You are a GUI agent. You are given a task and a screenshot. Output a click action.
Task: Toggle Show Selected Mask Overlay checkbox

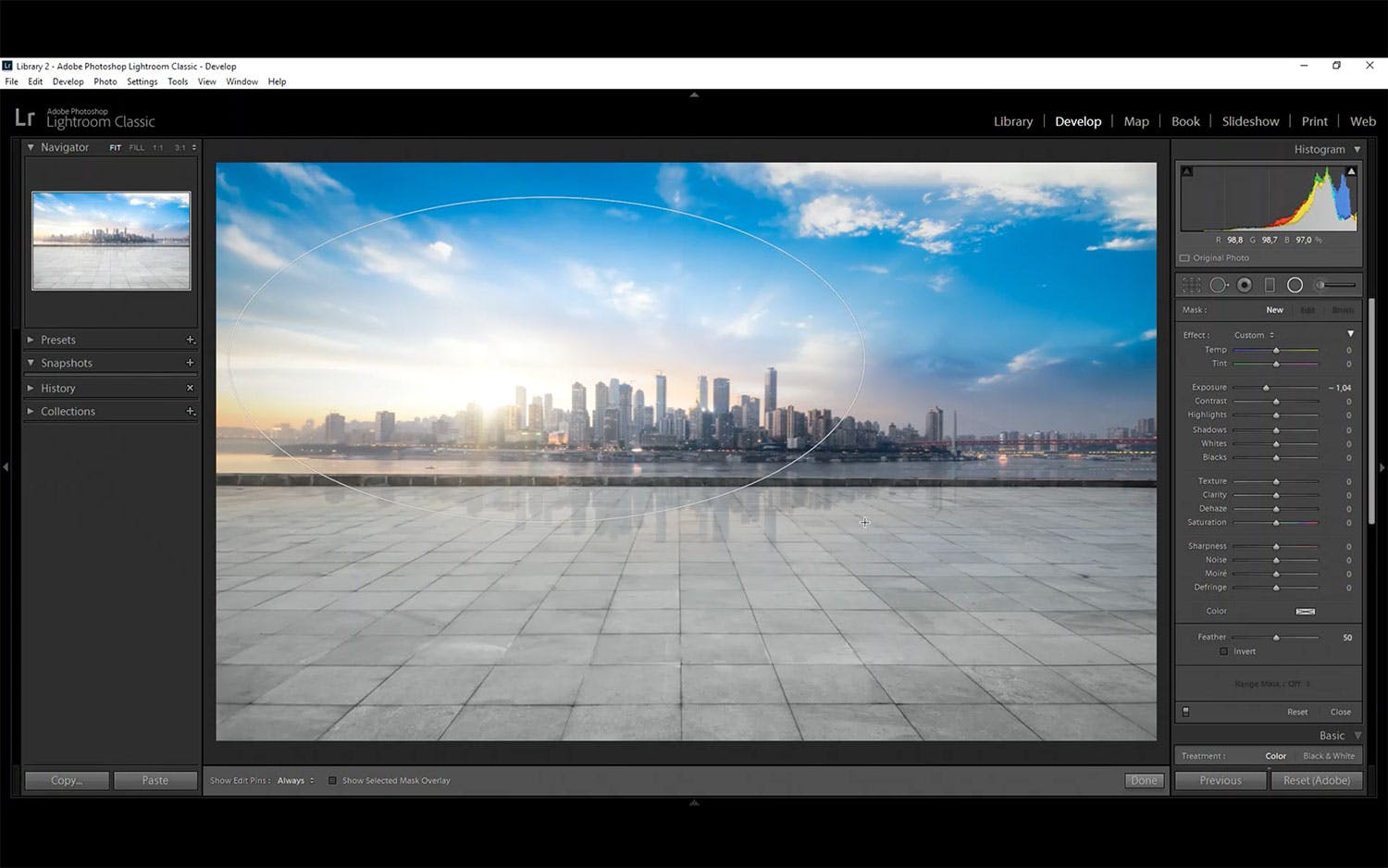332,780
